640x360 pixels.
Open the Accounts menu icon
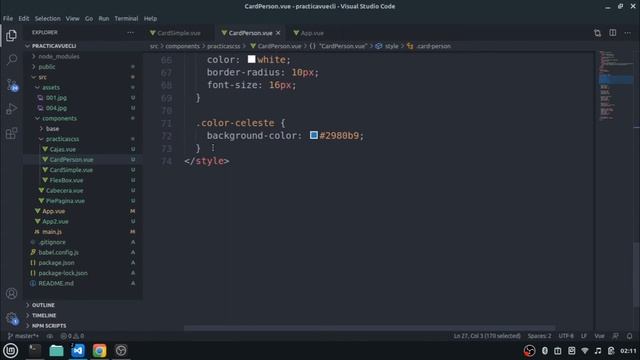[11, 293]
